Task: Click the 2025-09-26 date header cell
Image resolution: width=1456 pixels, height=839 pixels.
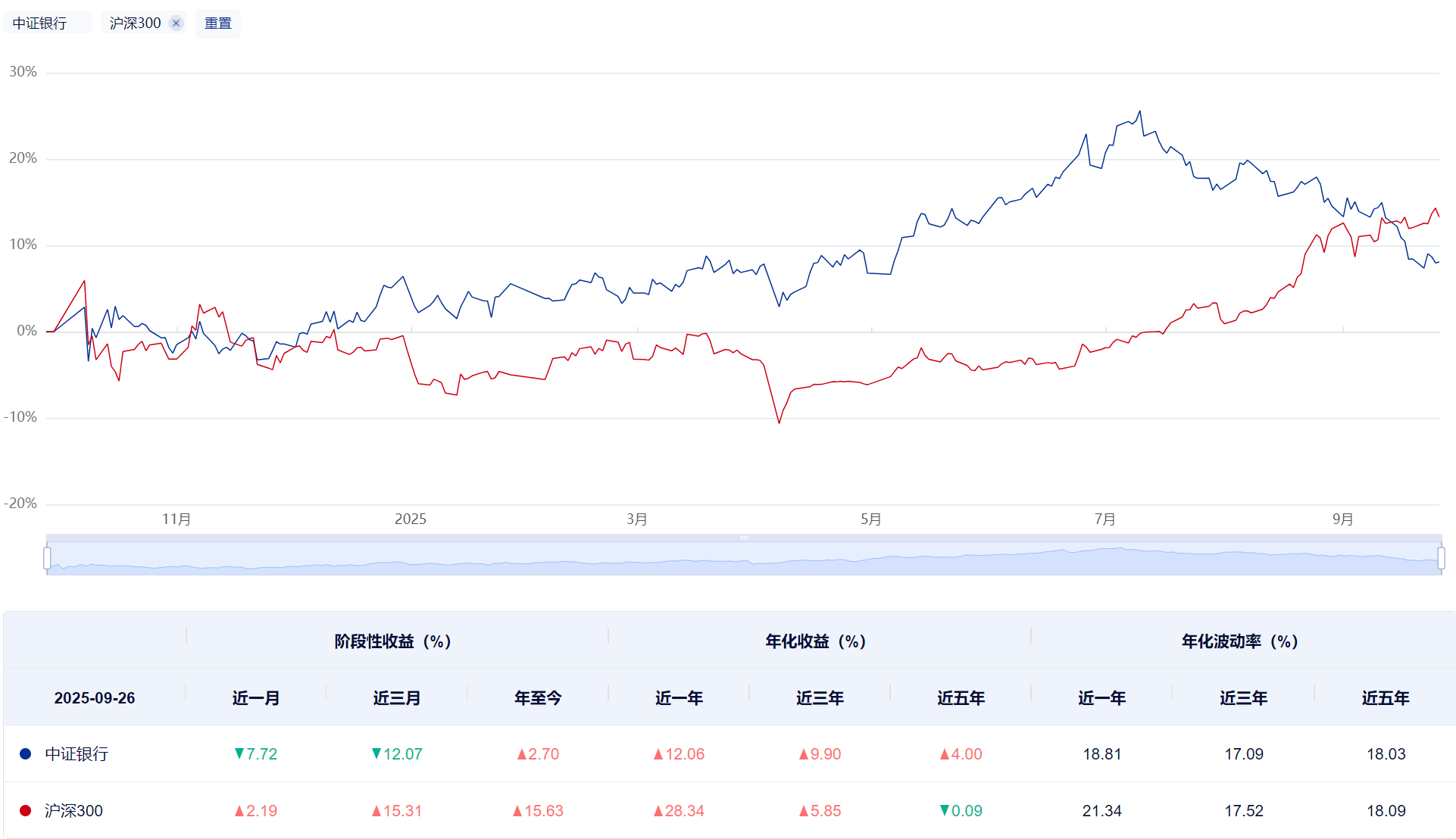Action: click(x=95, y=698)
